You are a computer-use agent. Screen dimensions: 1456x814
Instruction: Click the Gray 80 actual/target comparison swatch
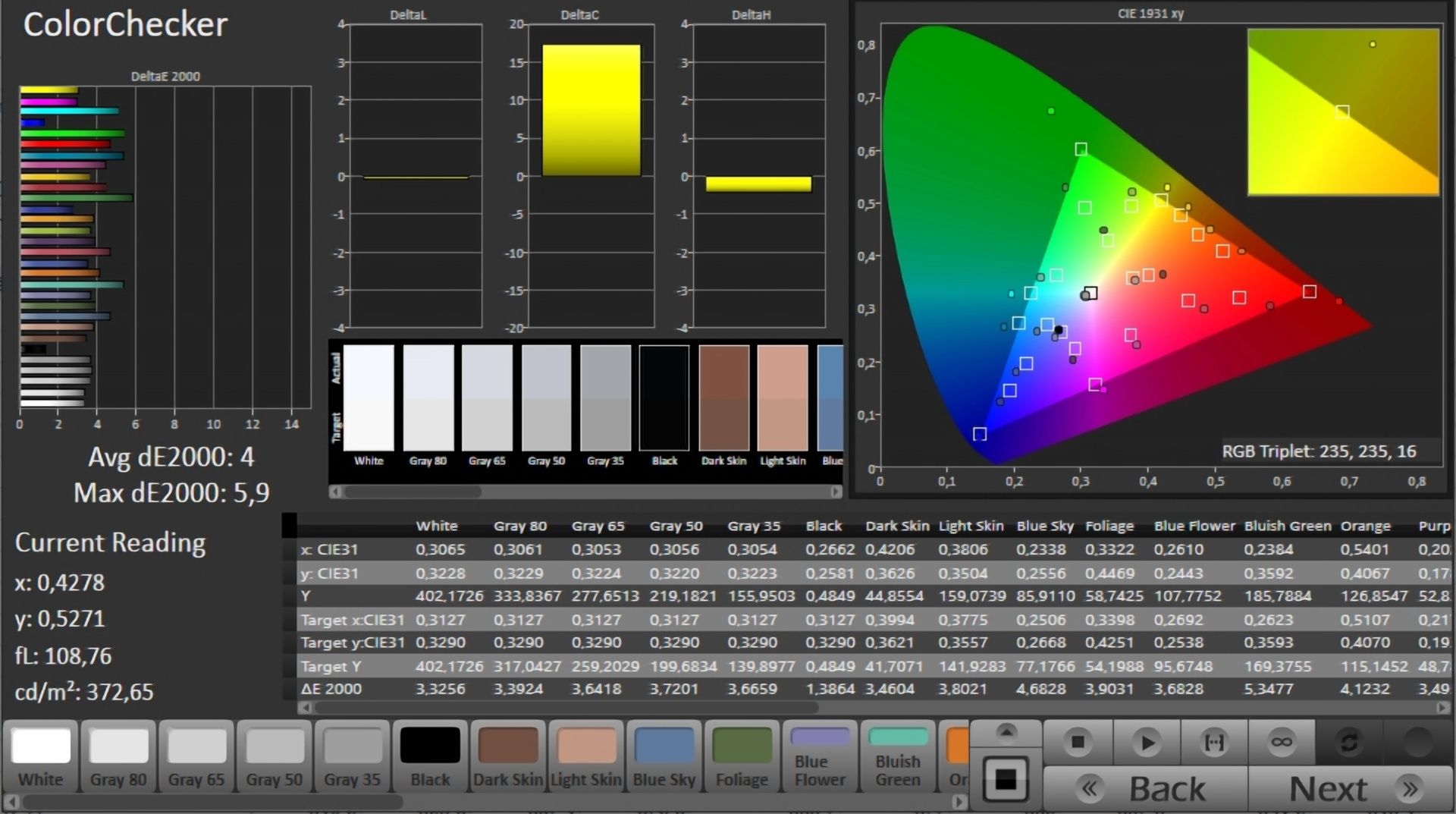coord(428,398)
